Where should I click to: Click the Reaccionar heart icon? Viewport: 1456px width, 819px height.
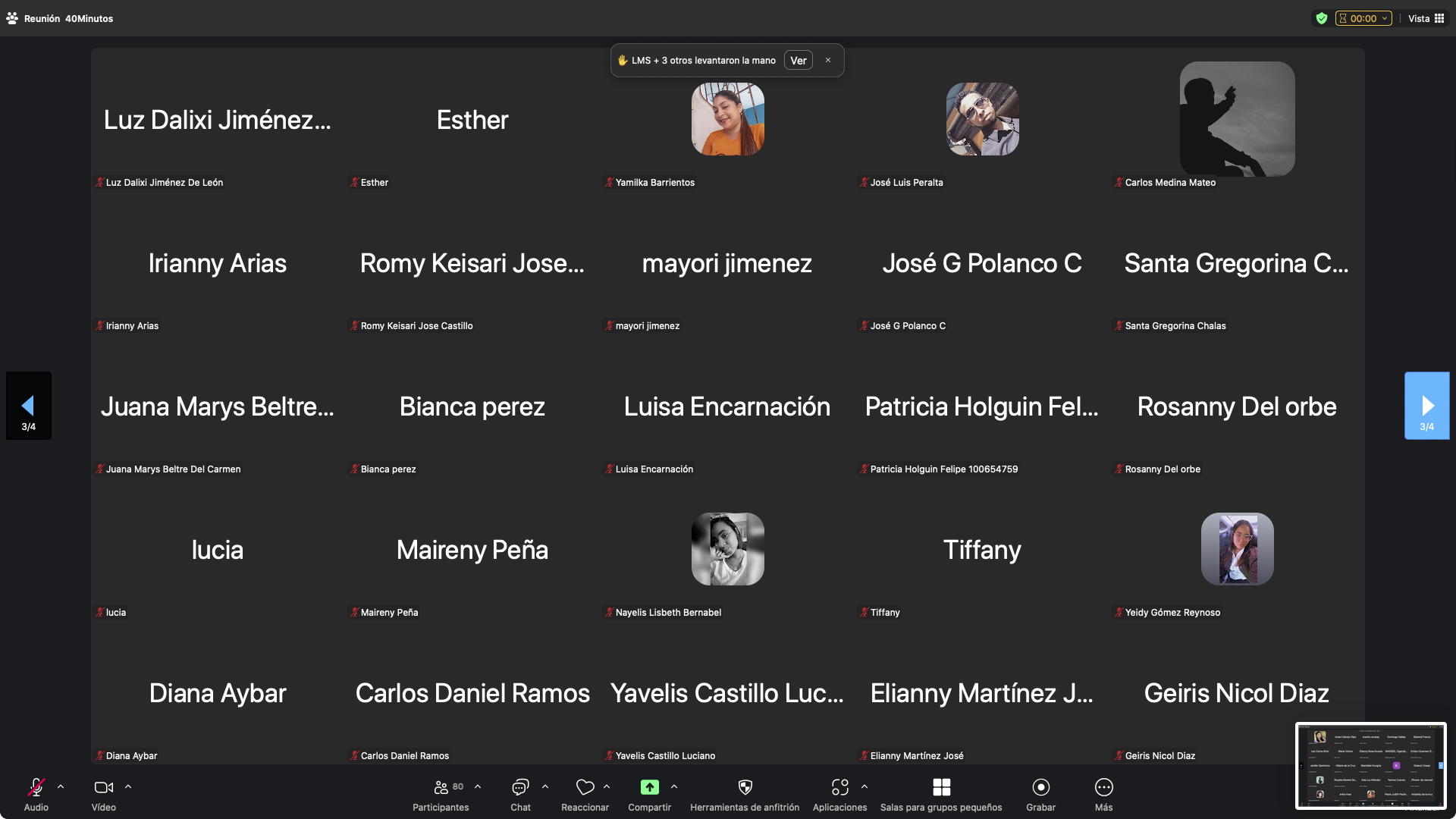pyautogui.click(x=585, y=787)
